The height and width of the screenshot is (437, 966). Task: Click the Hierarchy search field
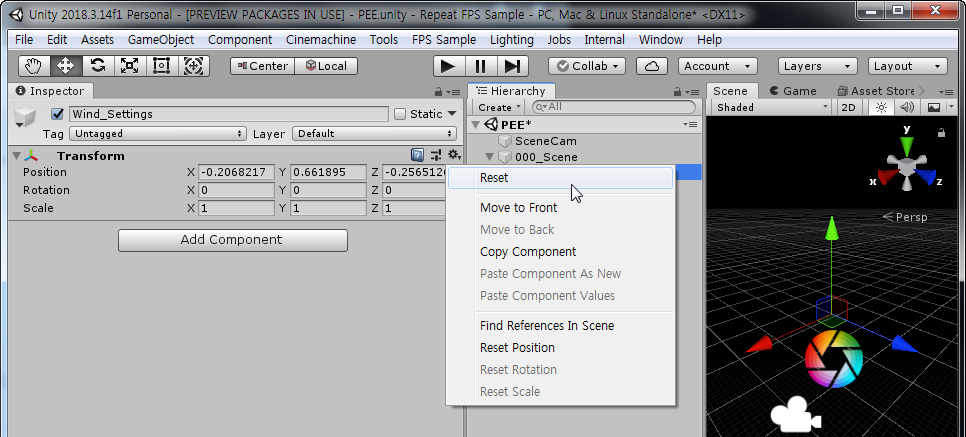coord(614,107)
